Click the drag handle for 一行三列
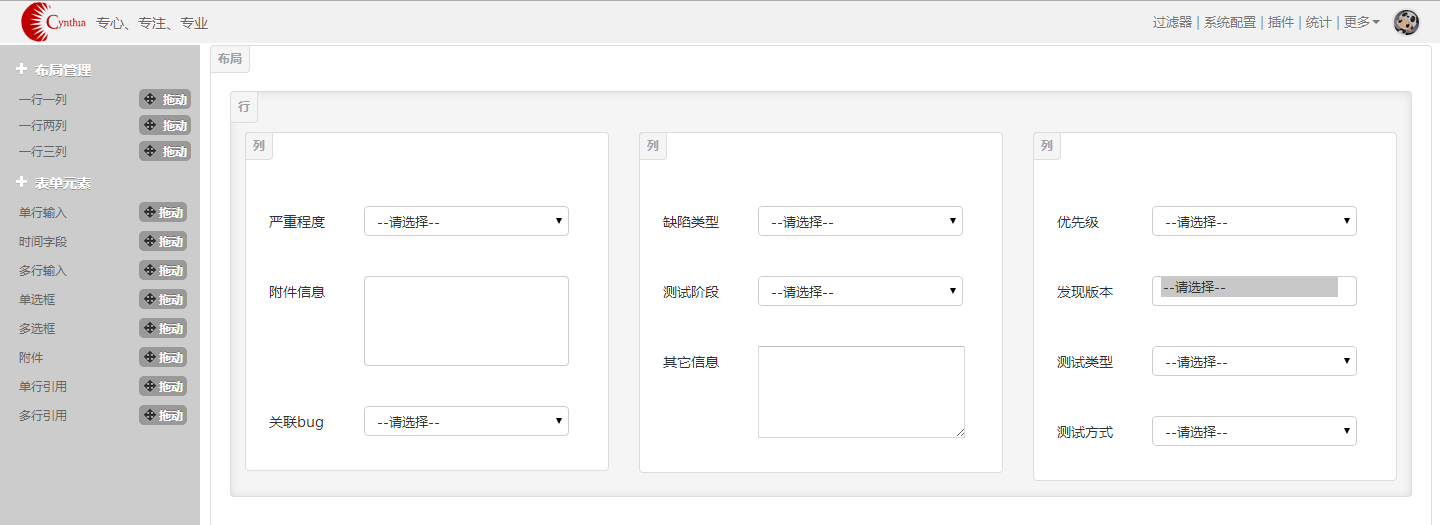The width and height of the screenshot is (1440, 525). (x=165, y=151)
